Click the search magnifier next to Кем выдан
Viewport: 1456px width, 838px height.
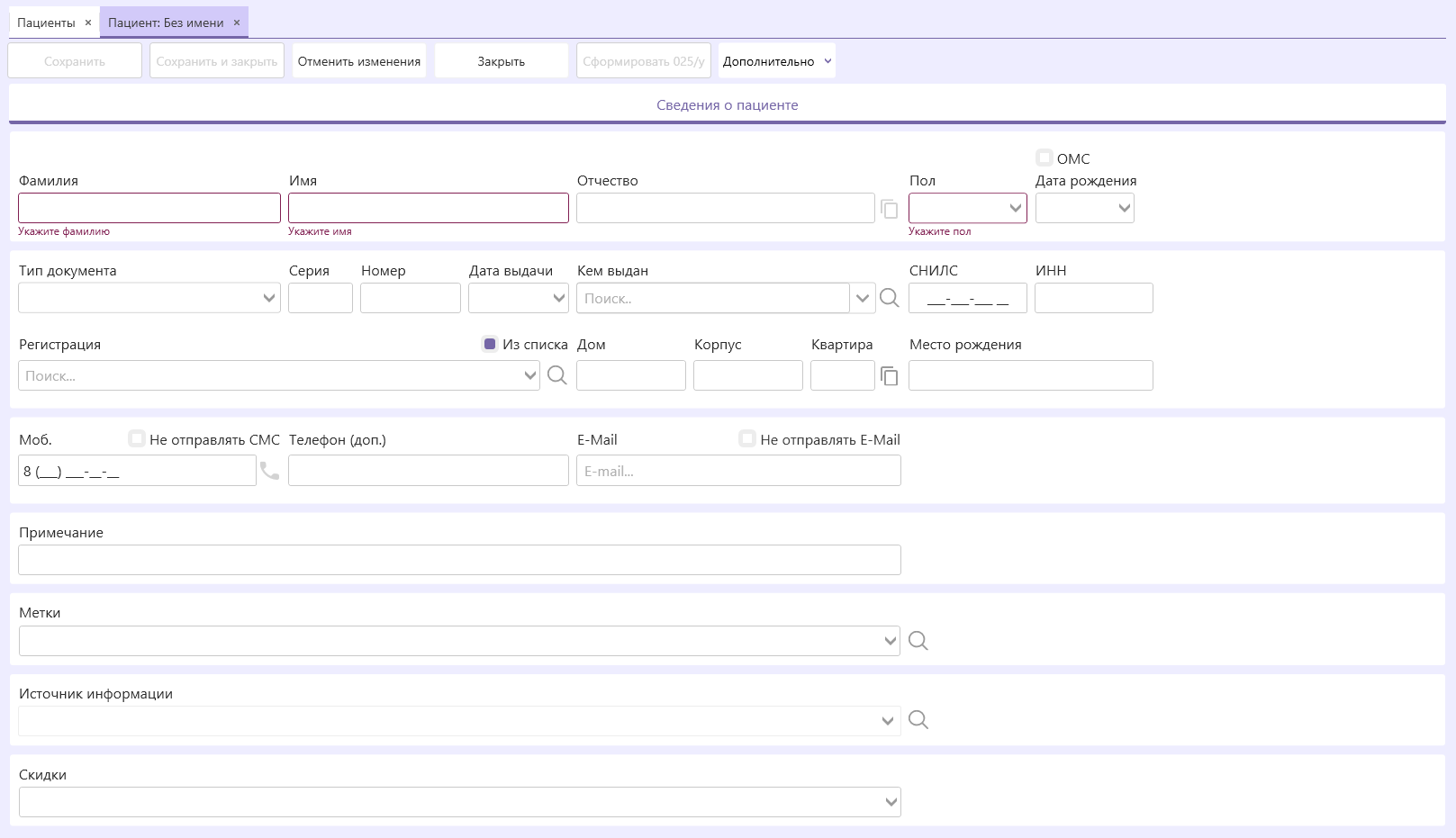[890, 298]
